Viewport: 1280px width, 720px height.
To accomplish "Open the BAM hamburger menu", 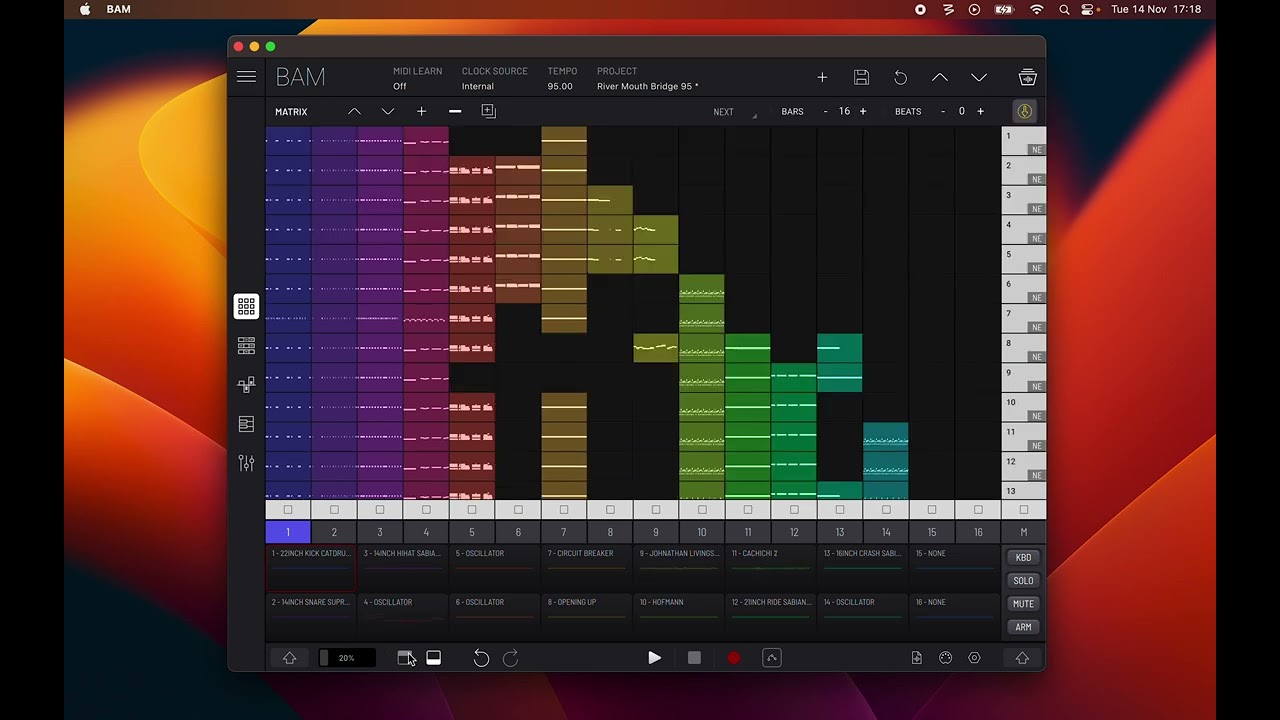I will coord(246,77).
